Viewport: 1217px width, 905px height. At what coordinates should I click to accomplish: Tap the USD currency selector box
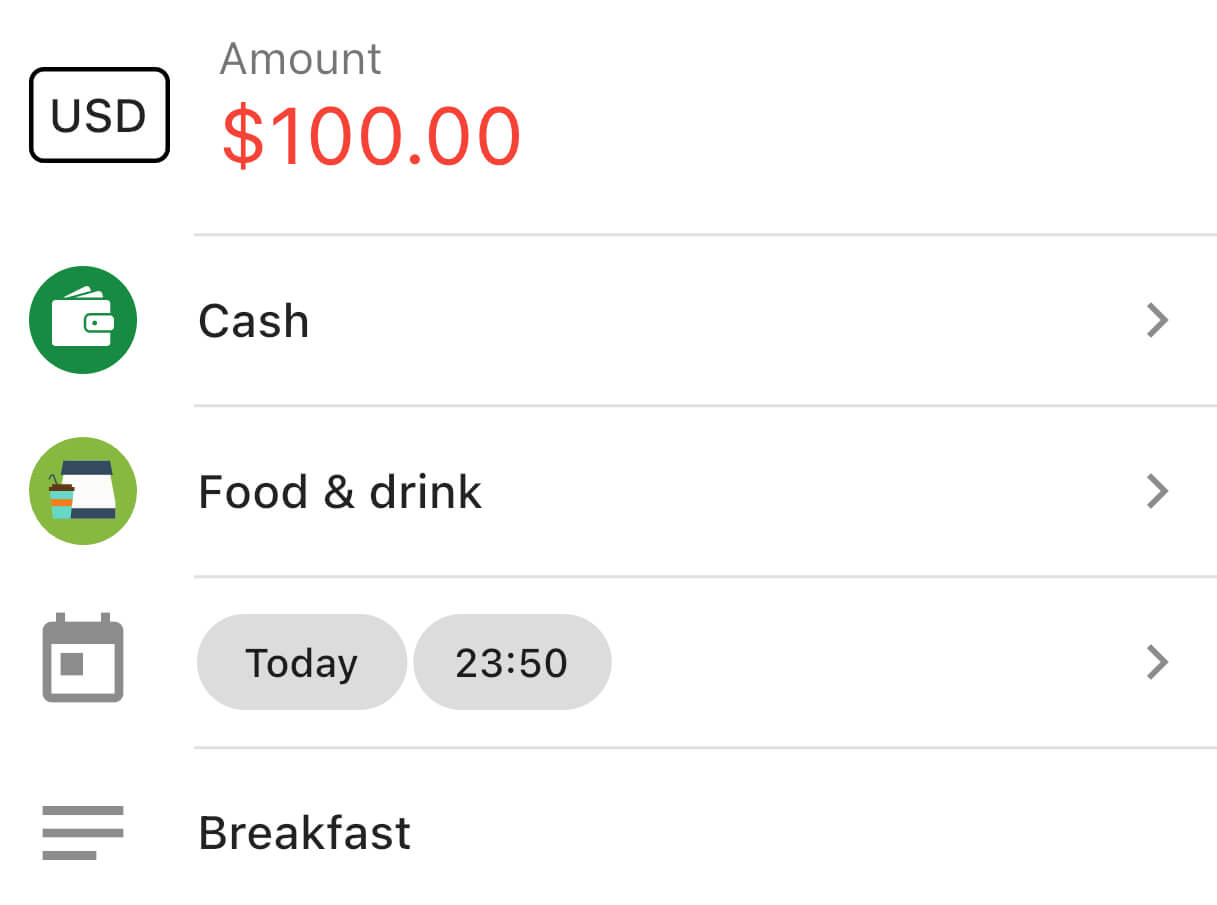coord(99,115)
